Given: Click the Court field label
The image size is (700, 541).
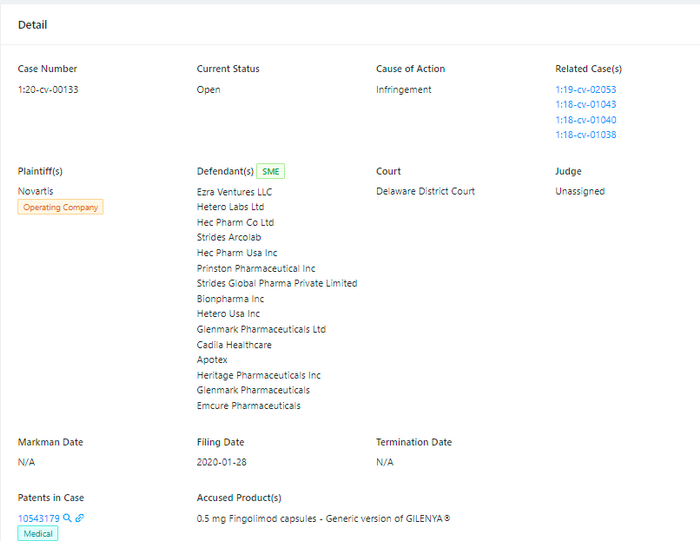Looking at the screenshot, I should coord(388,171).
